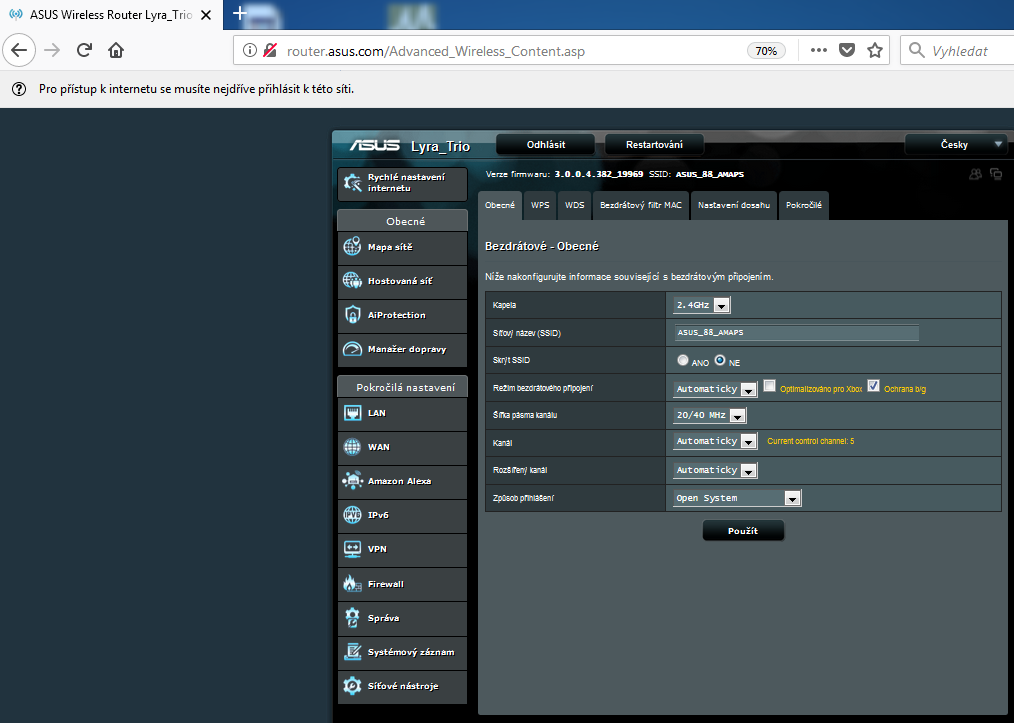Open Režim bezdrátového připojení dropdown
This screenshot has height=723, width=1014.
(715, 389)
